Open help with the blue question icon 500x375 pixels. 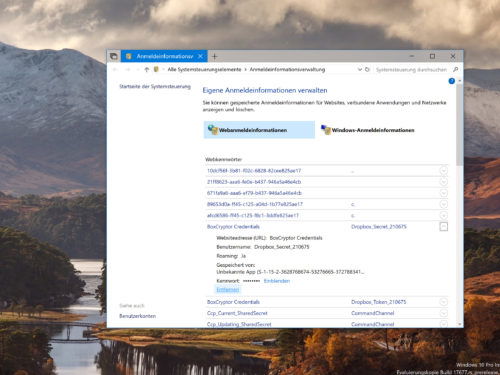[452, 81]
